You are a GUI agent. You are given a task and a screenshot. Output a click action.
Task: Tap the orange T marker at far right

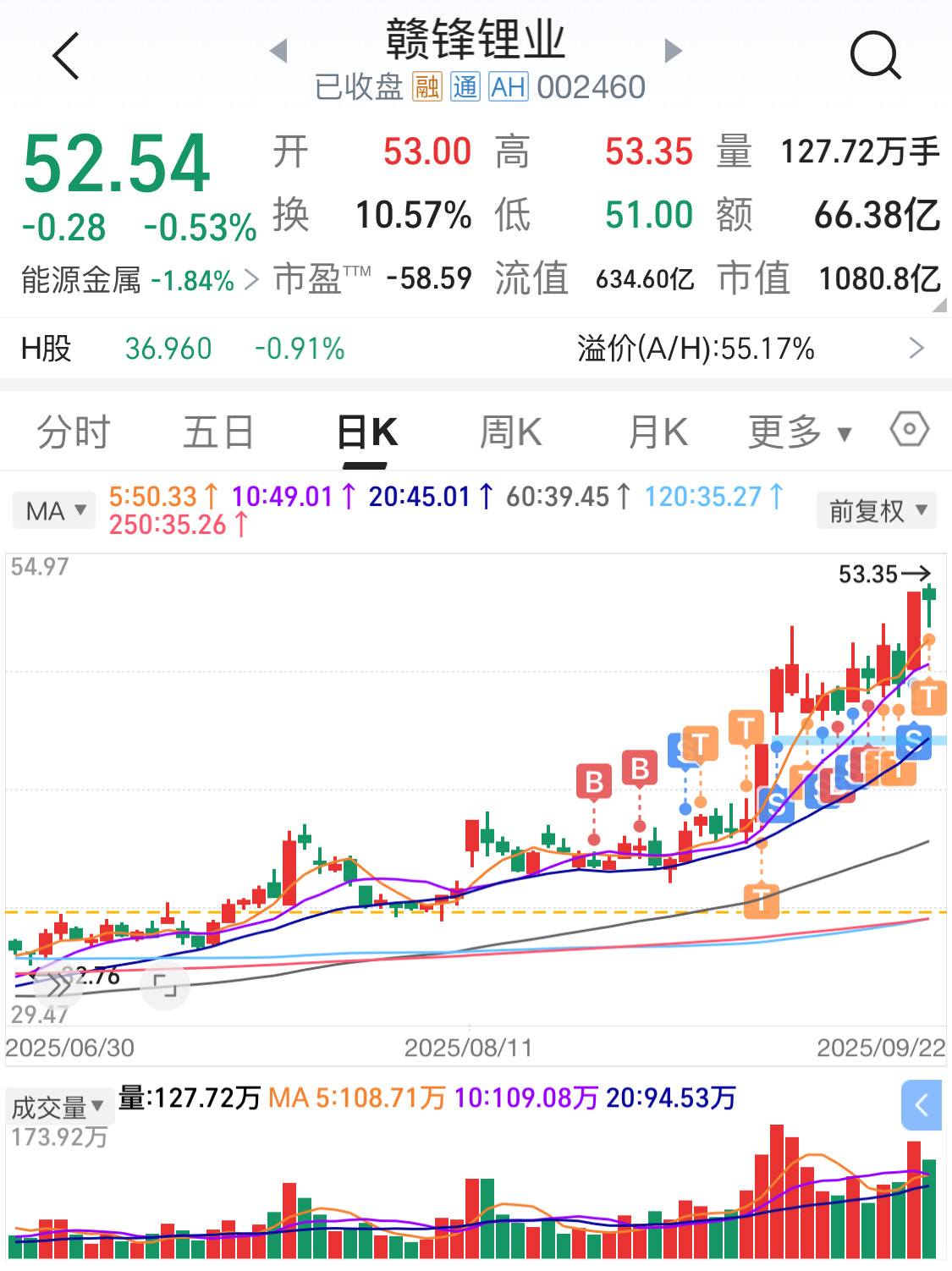coord(929,697)
